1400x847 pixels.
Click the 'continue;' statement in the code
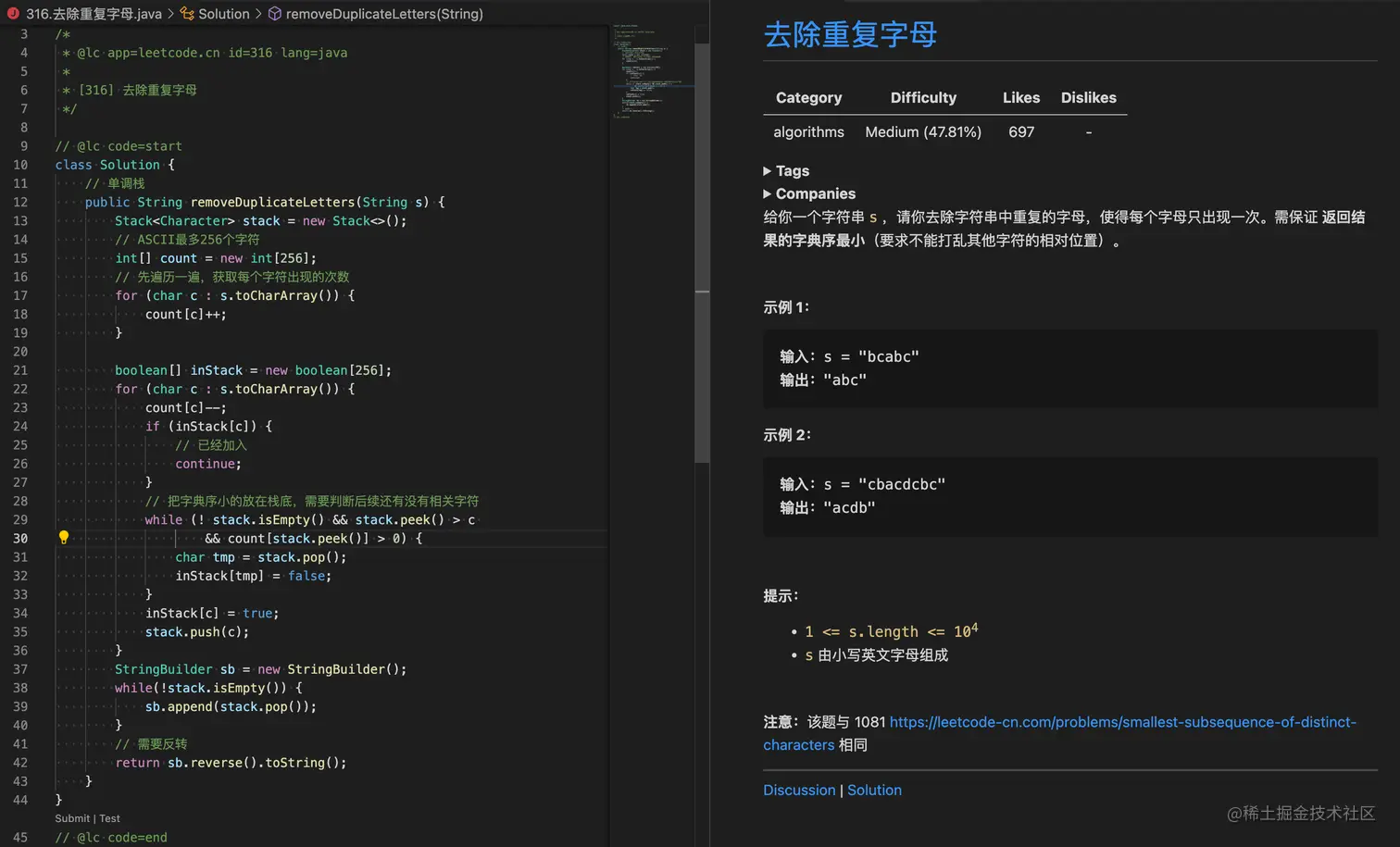click(208, 464)
